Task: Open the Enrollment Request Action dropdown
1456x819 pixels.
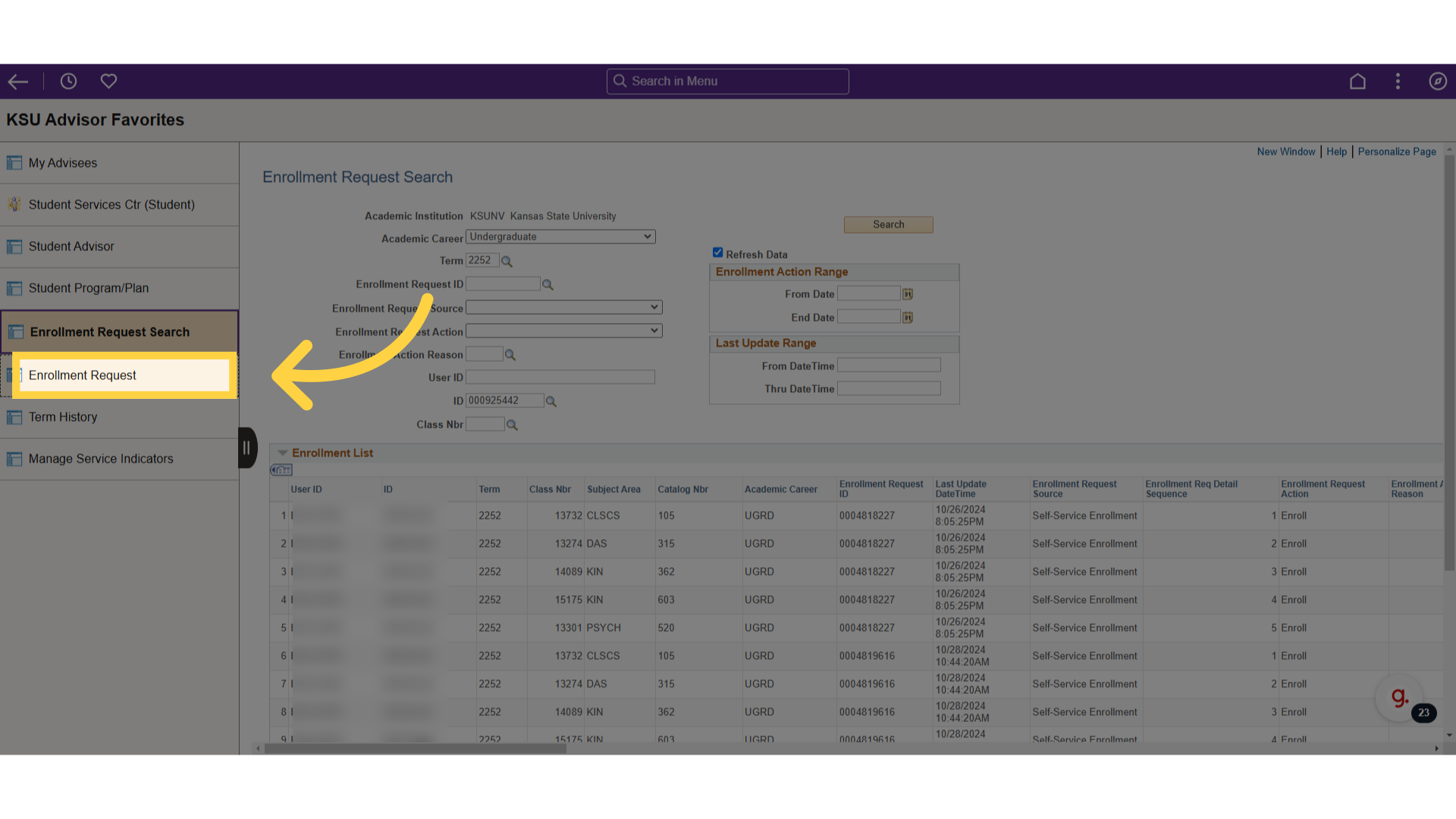Action: click(x=563, y=331)
